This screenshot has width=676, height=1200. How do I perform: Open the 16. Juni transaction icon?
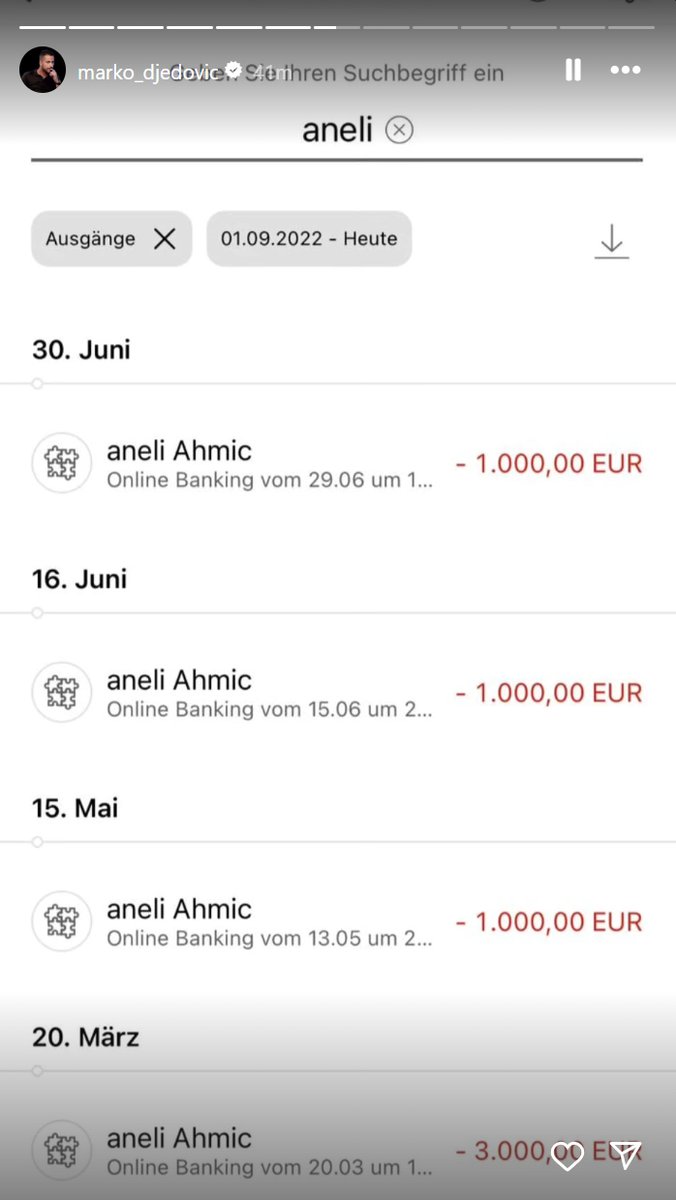pyautogui.click(x=62, y=692)
